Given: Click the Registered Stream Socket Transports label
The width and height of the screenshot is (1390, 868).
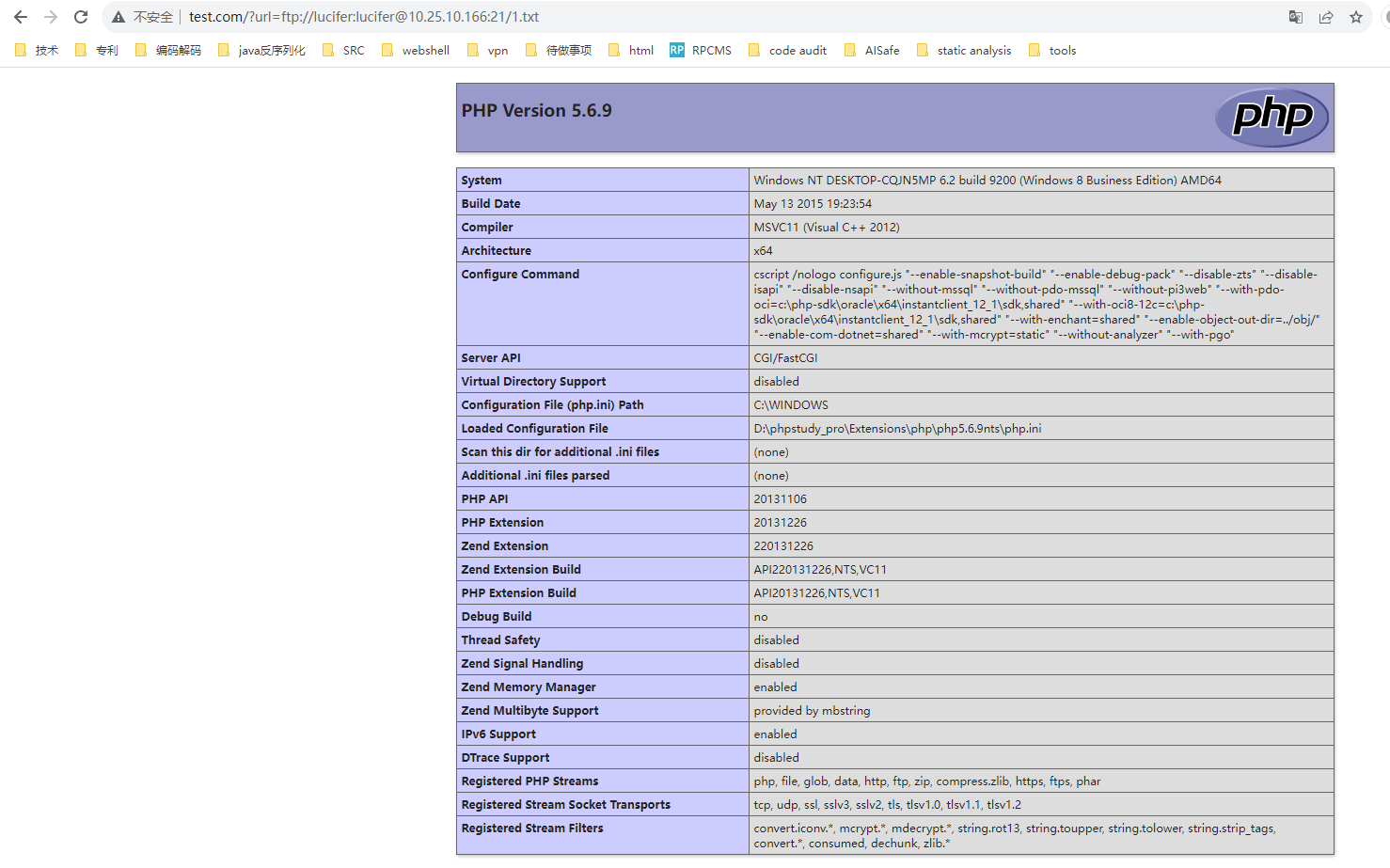Looking at the screenshot, I should point(565,805).
